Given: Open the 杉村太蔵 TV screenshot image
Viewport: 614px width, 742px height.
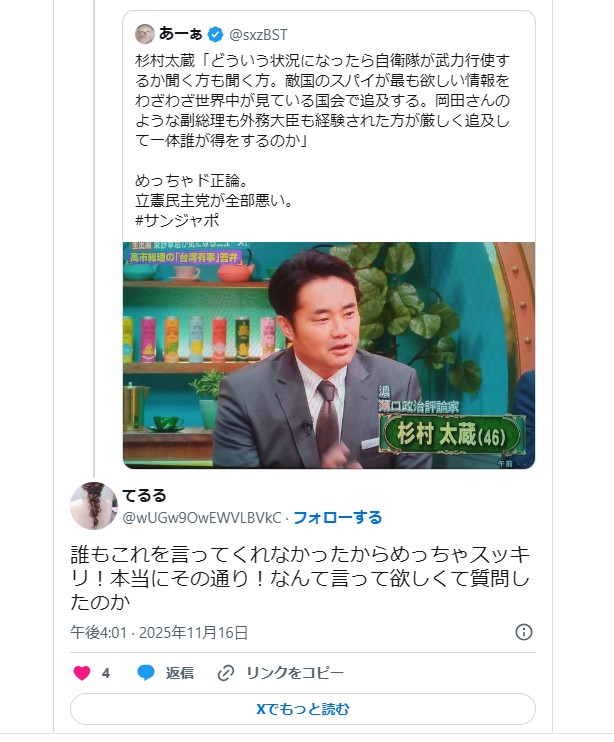Looking at the screenshot, I should 329,355.
